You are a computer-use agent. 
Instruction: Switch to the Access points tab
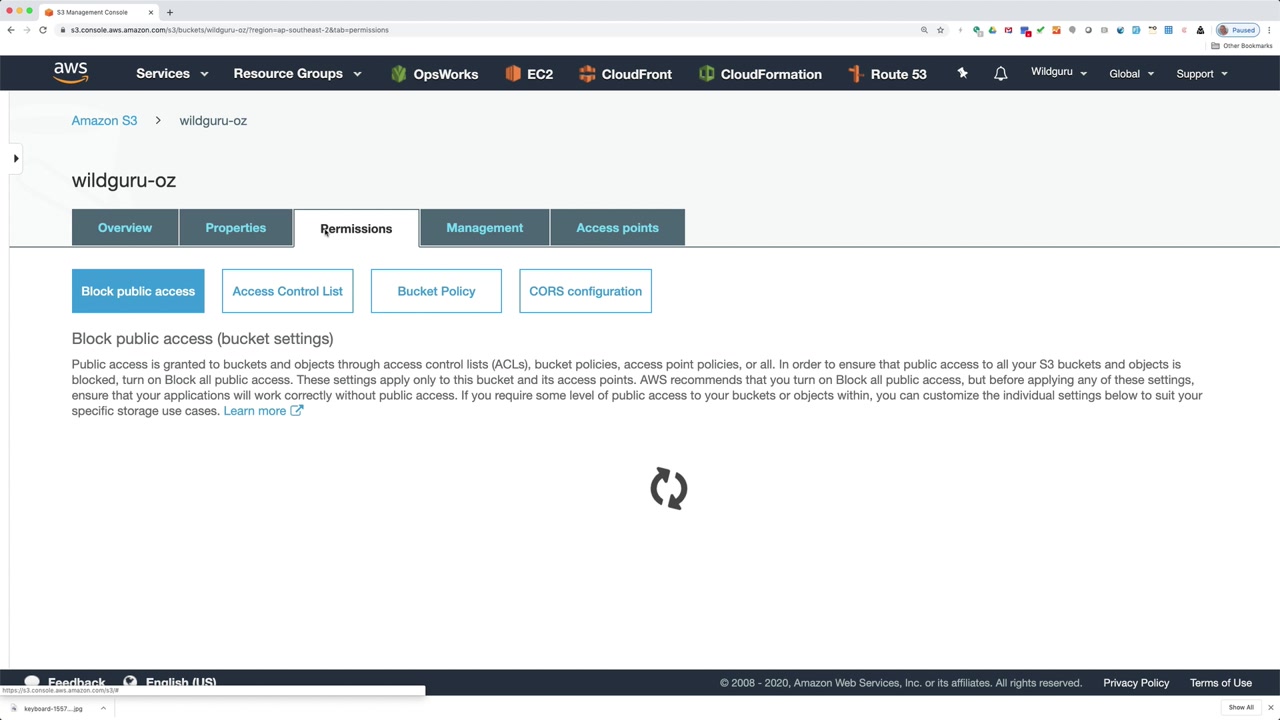pos(617,228)
